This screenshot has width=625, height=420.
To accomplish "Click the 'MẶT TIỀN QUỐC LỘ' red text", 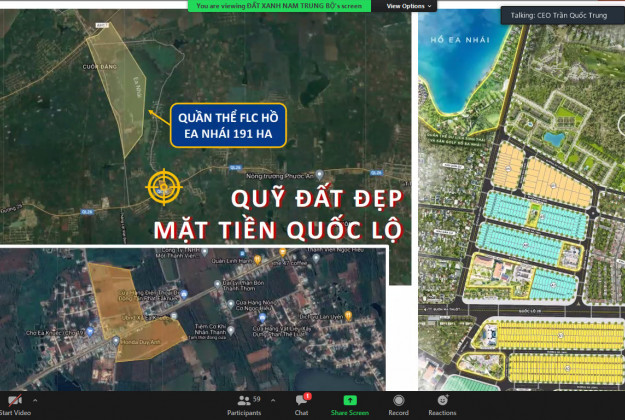I will (278, 230).
